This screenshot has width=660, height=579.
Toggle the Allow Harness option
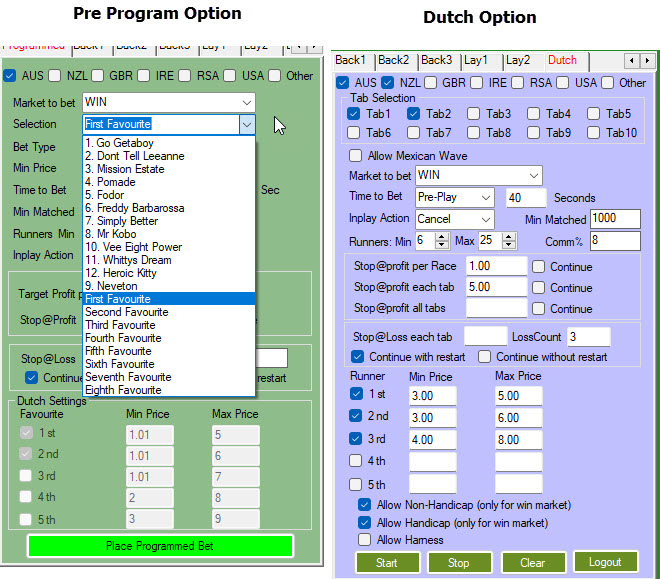(x=365, y=540)
